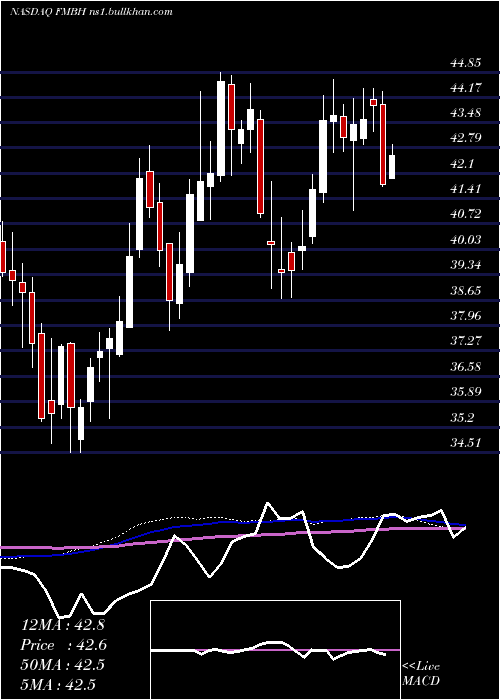Click the 'Price : 42.6' readout
This screenshot has width=500, height=700.
64,645
